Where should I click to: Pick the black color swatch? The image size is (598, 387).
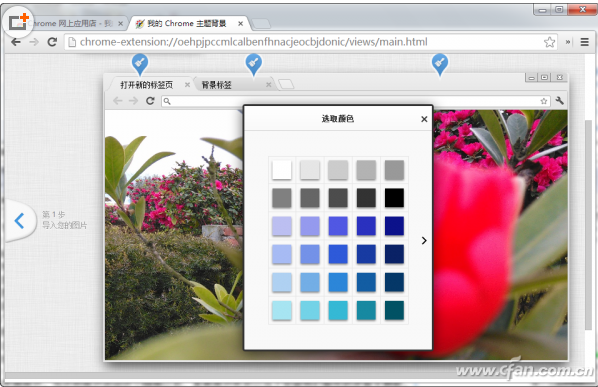pos(394,198)
